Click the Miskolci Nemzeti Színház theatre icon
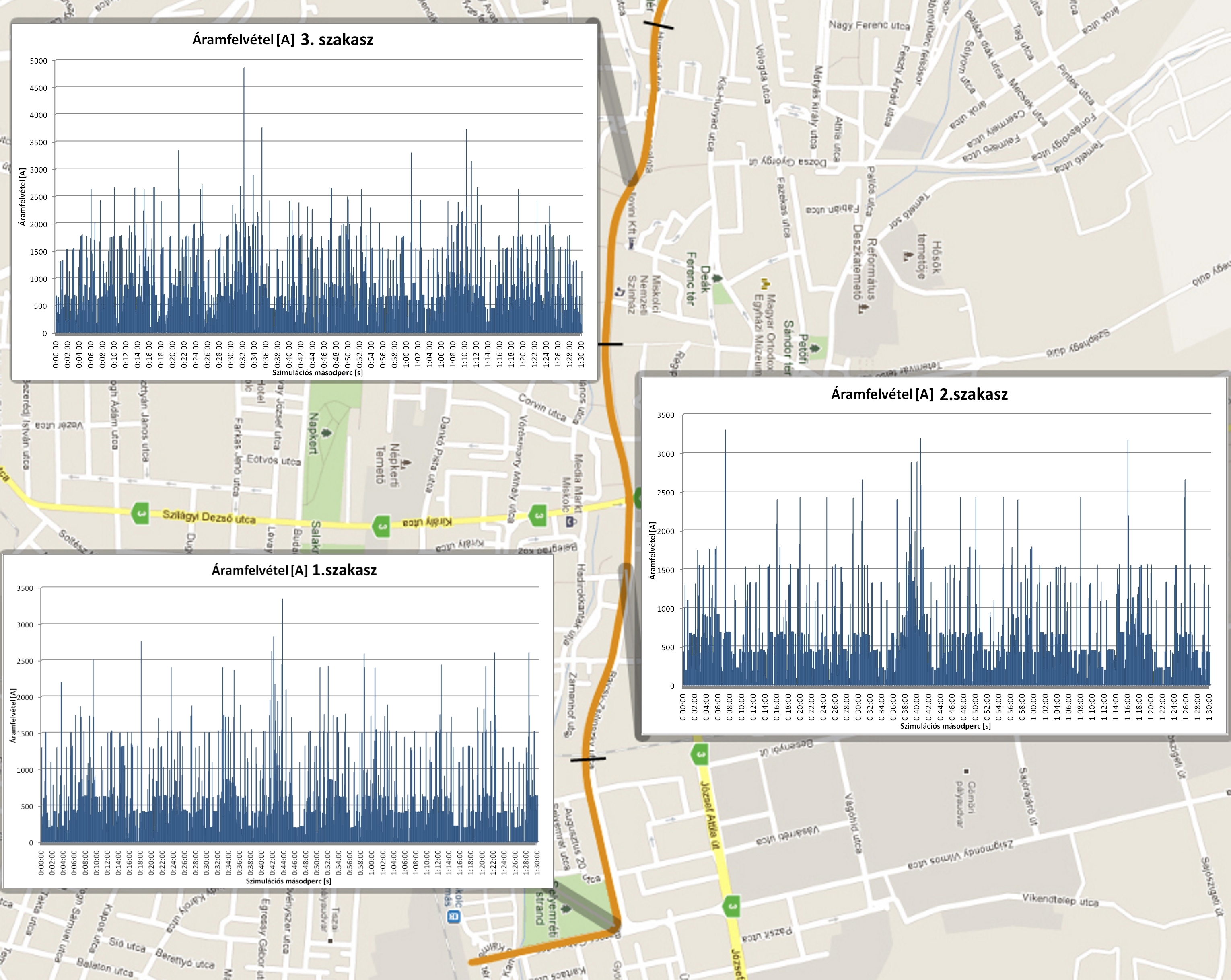 [x=620, y=292]
